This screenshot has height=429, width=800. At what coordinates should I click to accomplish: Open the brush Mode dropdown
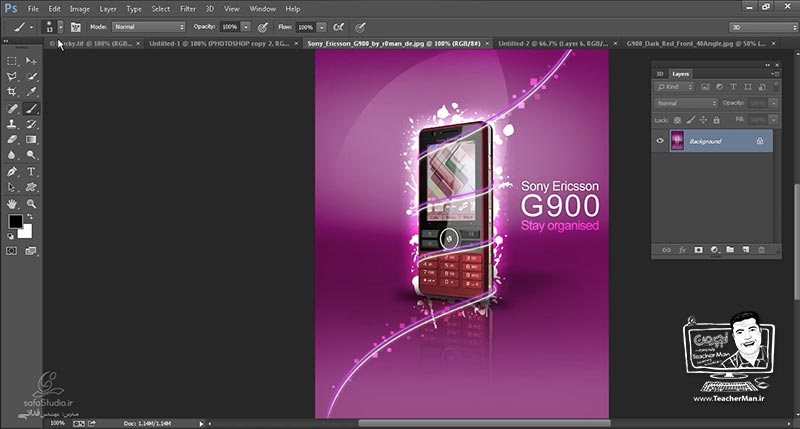[x=148, y=27]
